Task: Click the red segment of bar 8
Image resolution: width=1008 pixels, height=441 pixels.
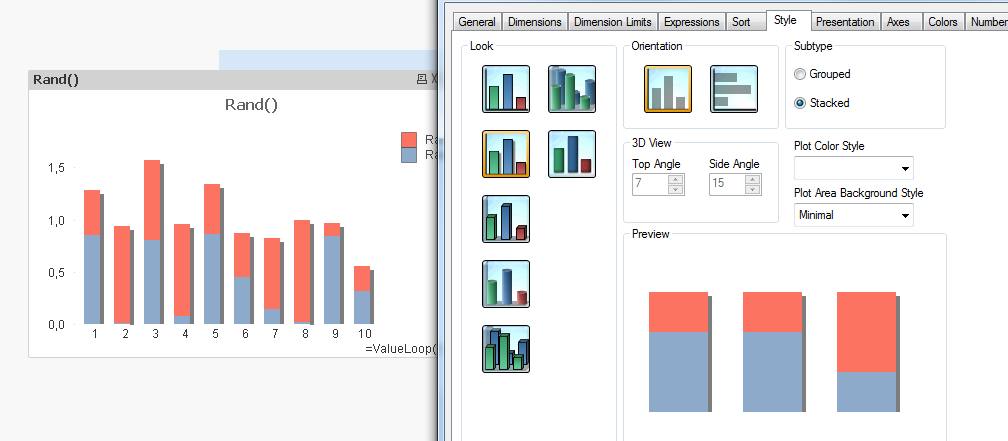Action: click(302, 271)
